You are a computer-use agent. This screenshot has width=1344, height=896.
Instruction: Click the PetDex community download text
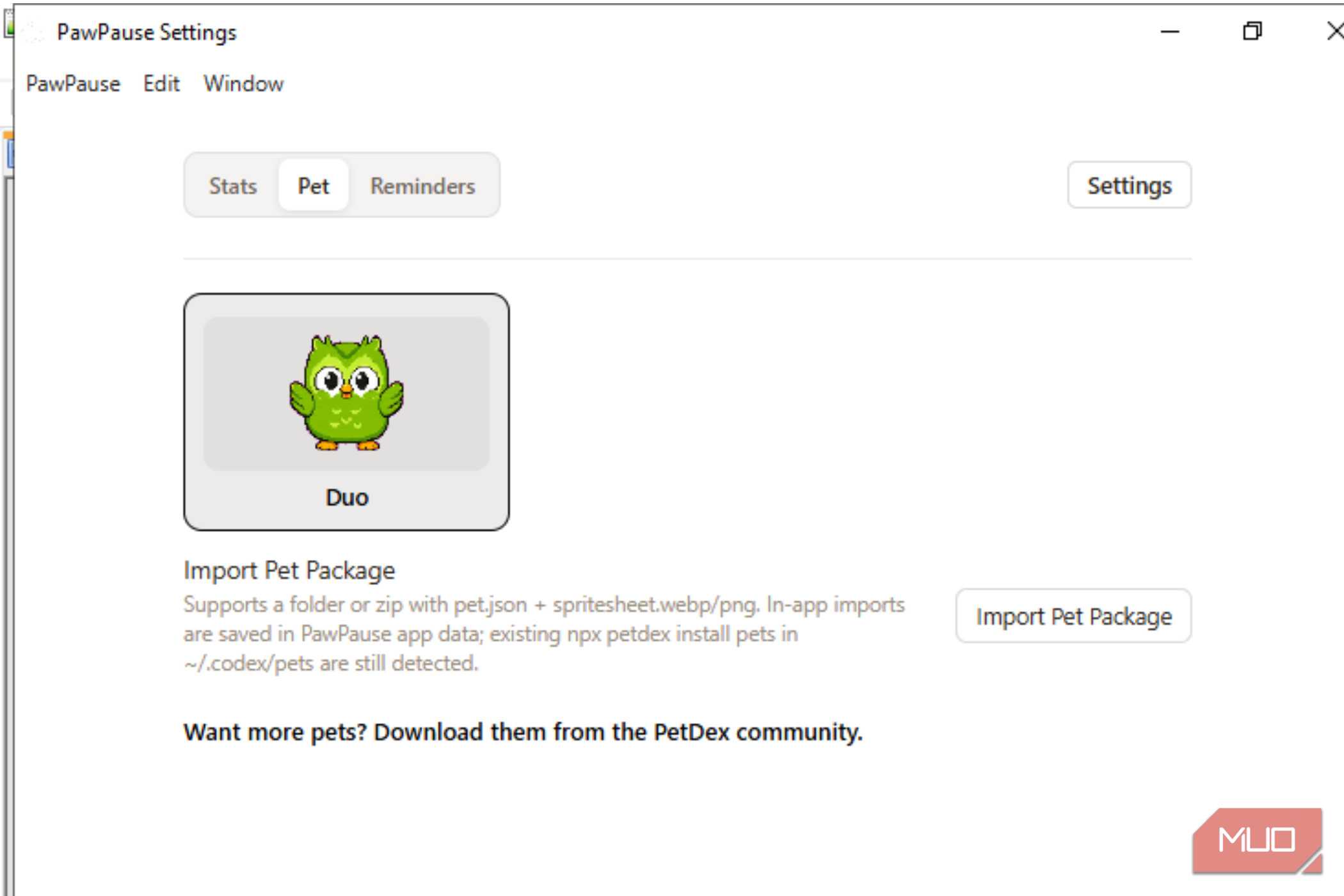[x=523, y=732]
